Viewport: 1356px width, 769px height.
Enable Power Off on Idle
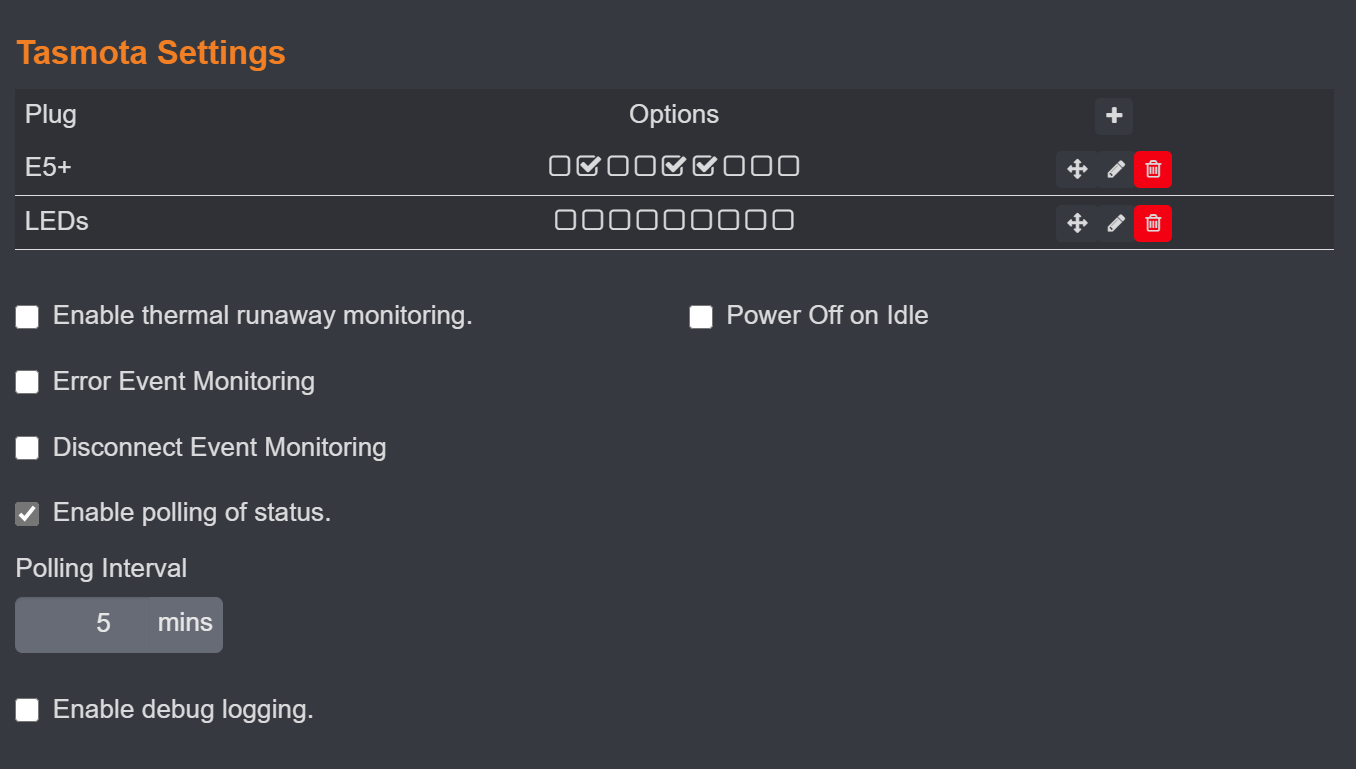[x=700, y=316]
